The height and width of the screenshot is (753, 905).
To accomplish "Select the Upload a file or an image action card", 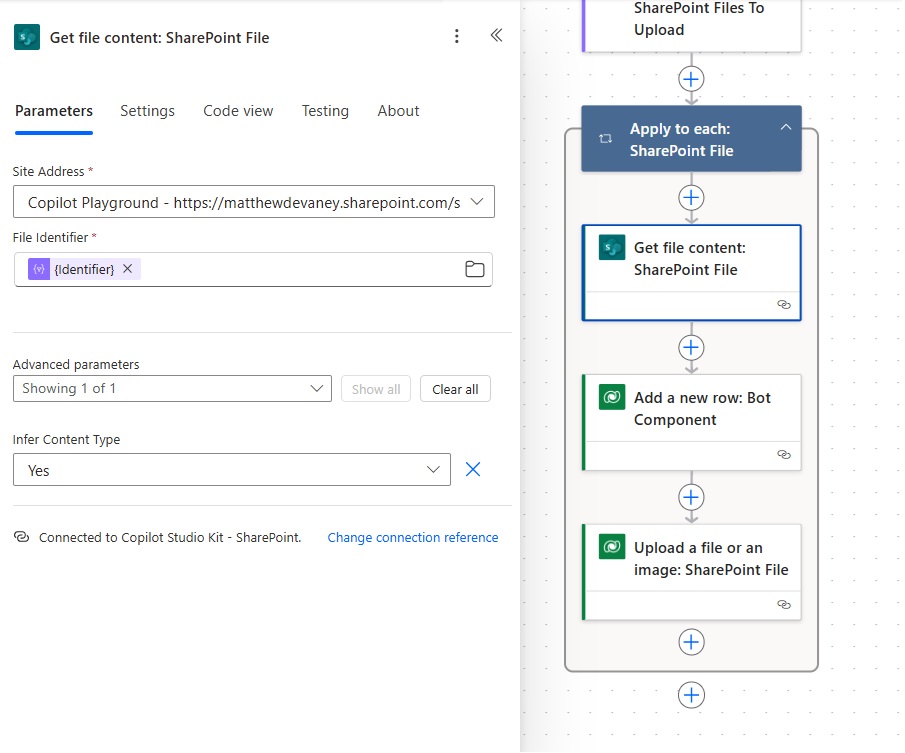I will [x=691, y=572].
